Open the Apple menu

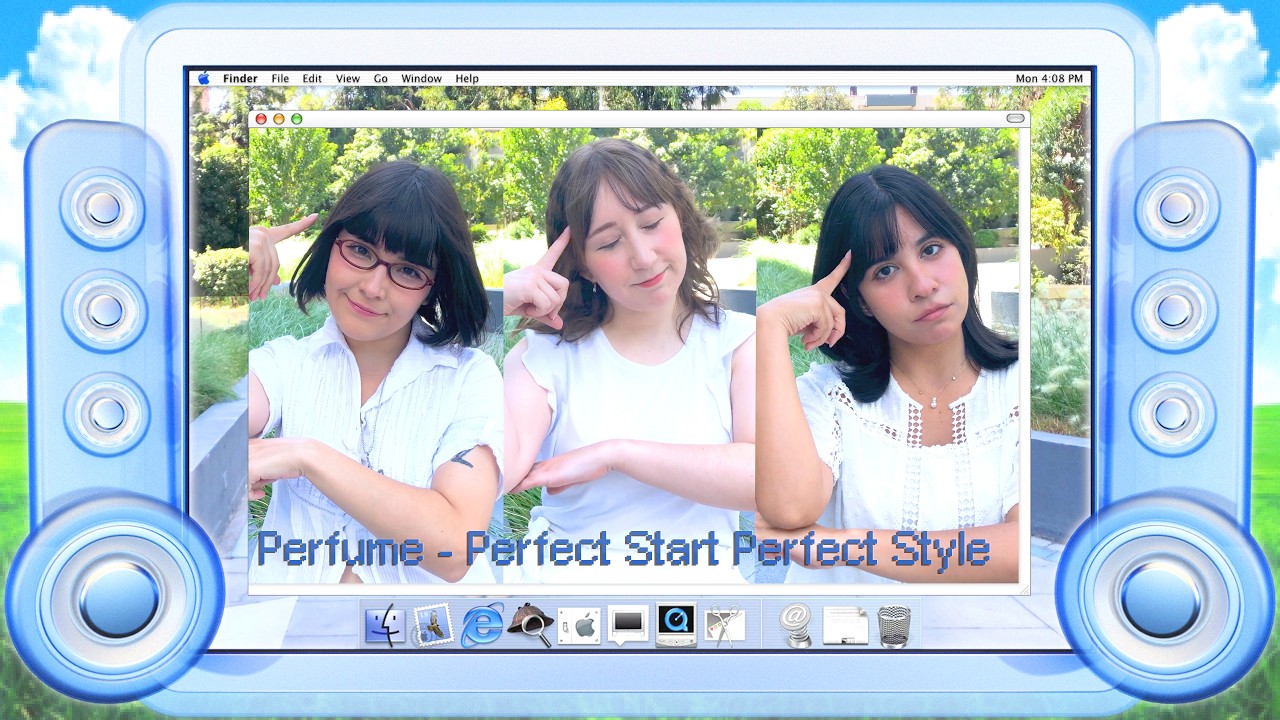point(204,78)
